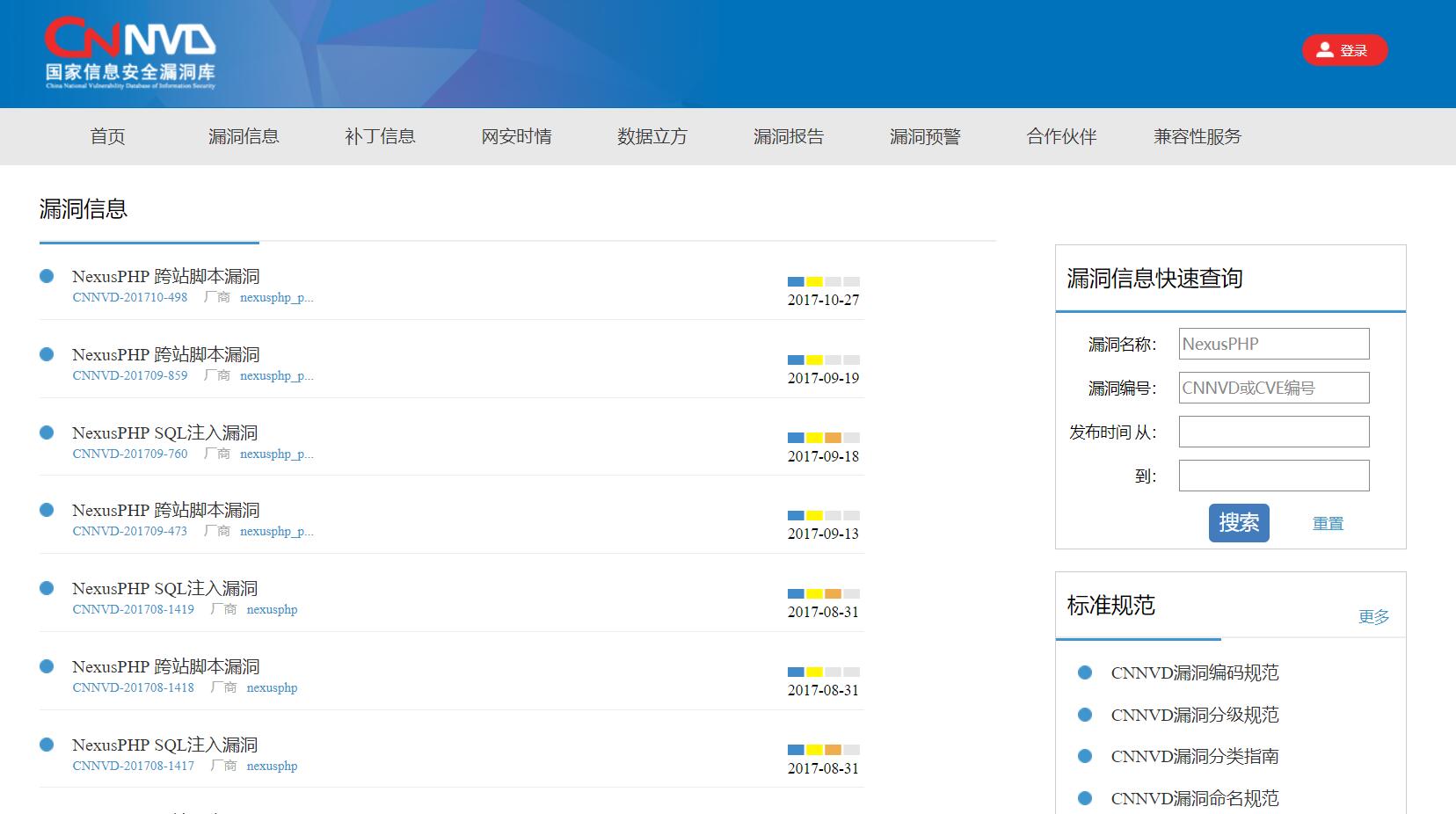Click bullet icon beside CNNVD-201710-498 entry
This screenshot has height=814, width=1456.
(47, 276)
